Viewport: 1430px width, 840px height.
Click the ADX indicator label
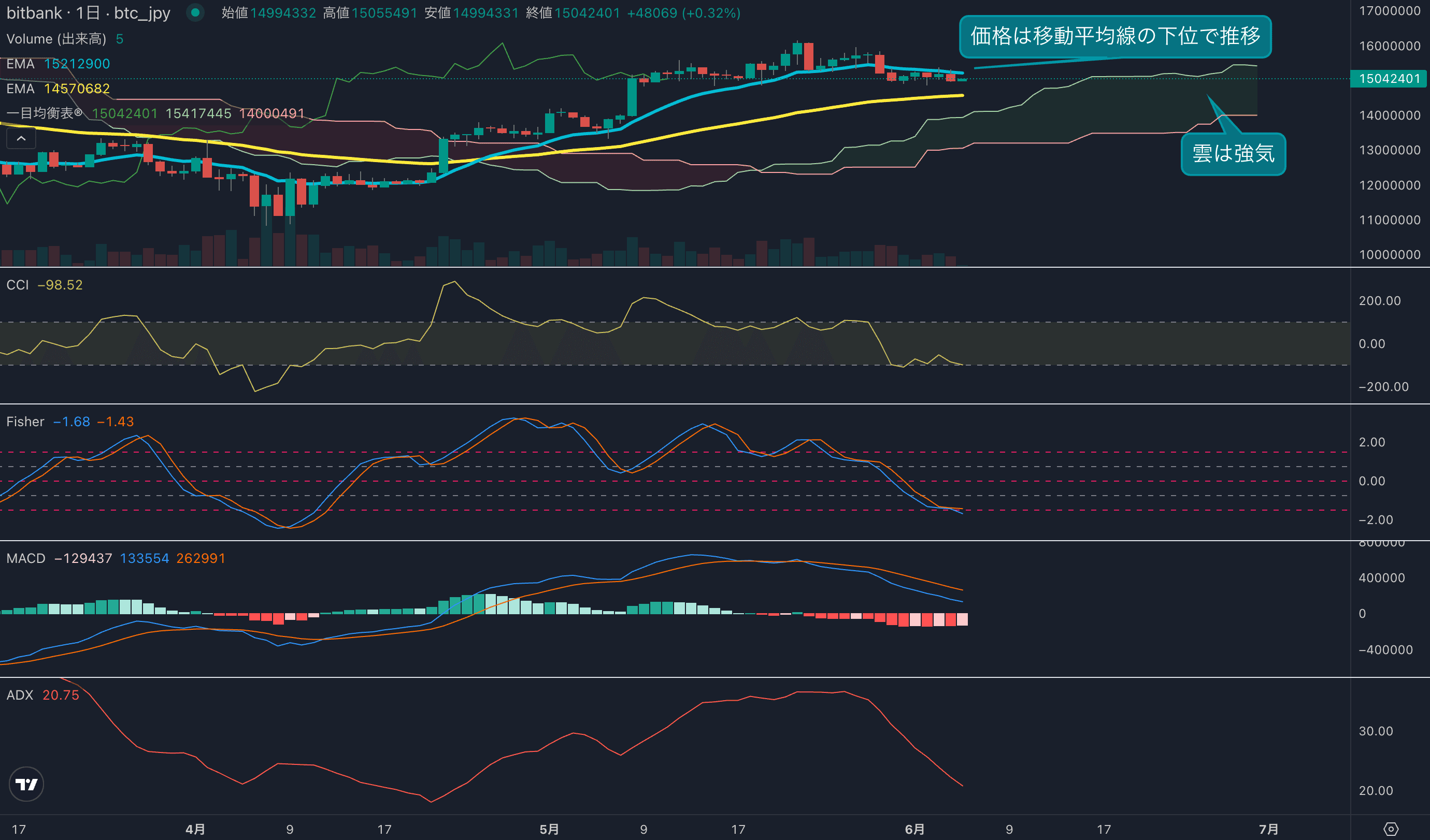20,695
